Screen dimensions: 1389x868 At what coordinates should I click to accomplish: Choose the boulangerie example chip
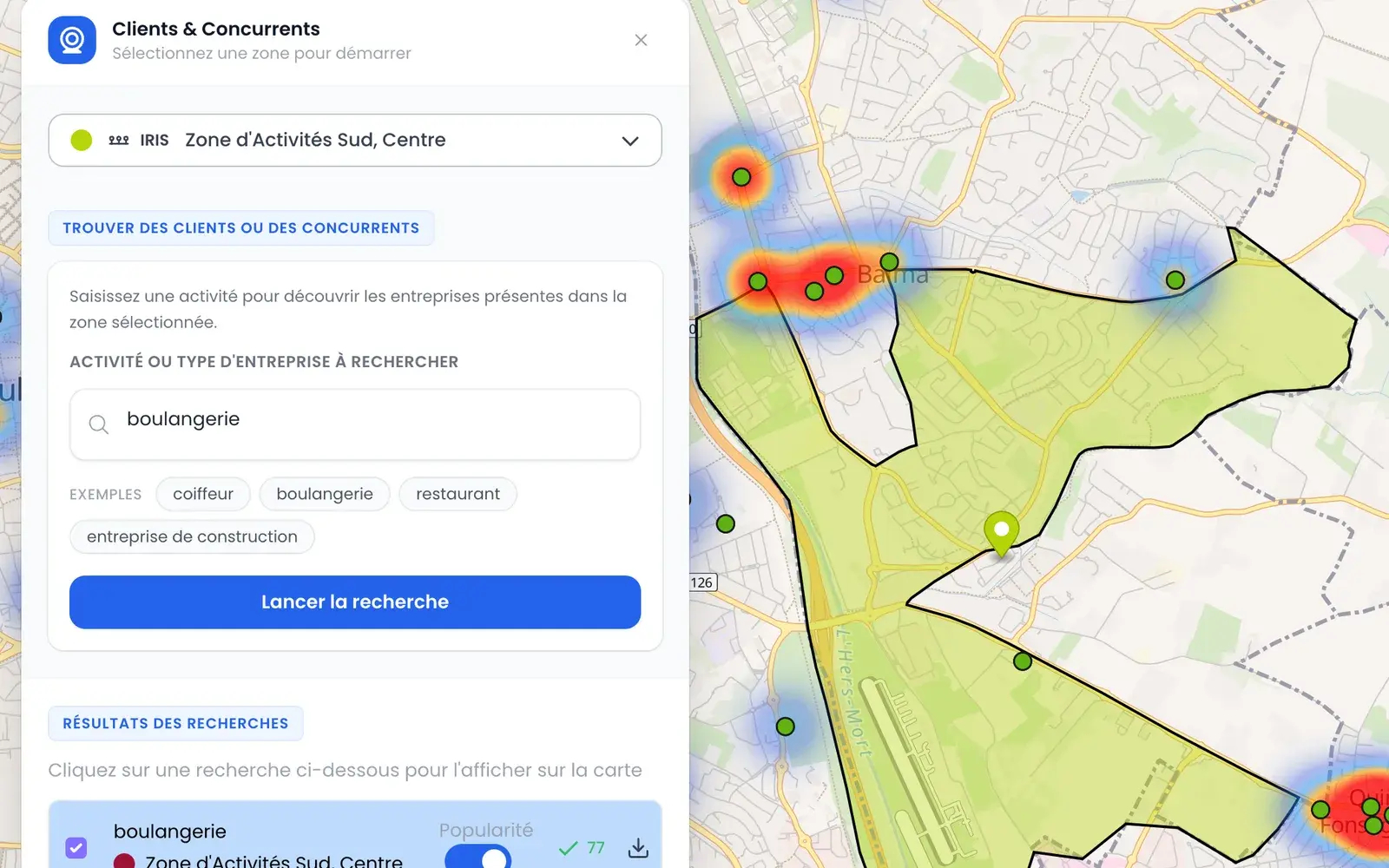coord(325,494)
